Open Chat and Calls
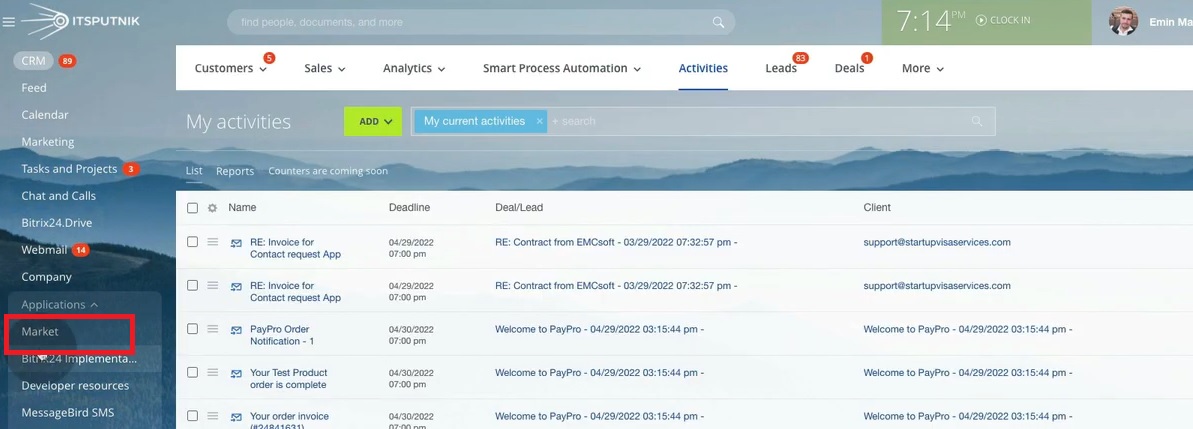 pyautogui.click(x=59, y=195)
